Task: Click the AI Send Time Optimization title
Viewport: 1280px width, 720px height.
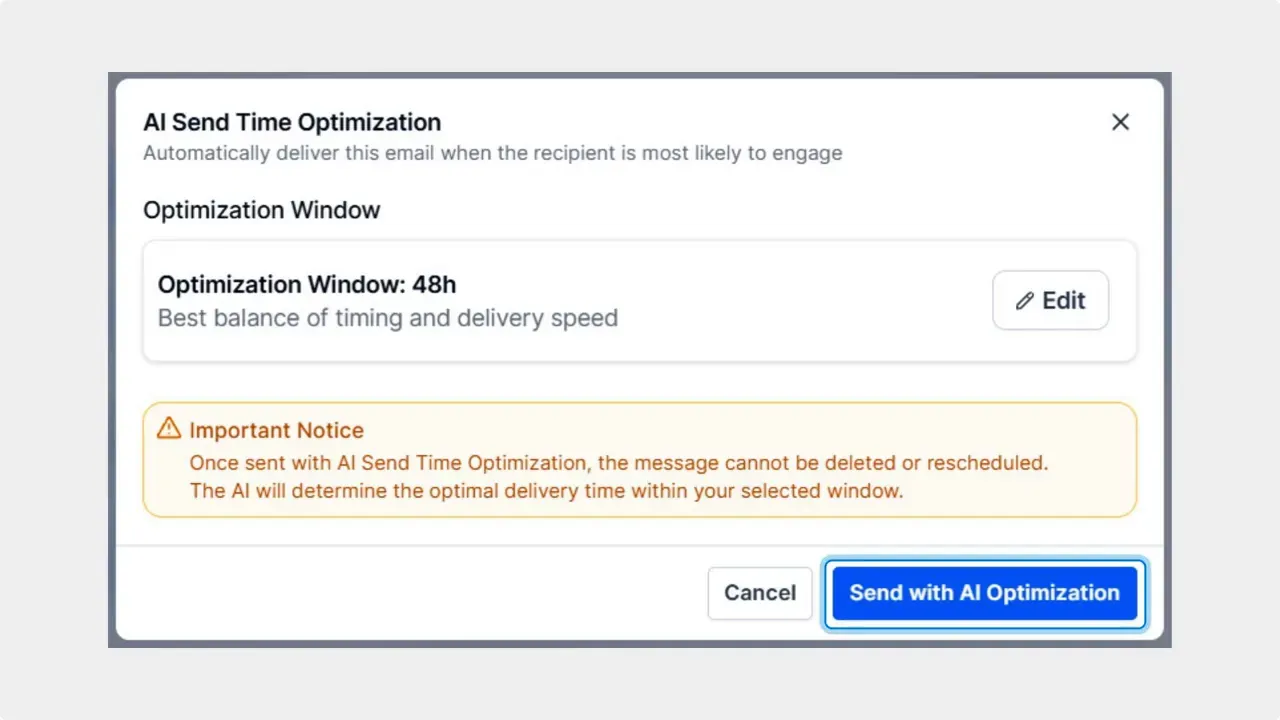Action: tap(292, 122)
